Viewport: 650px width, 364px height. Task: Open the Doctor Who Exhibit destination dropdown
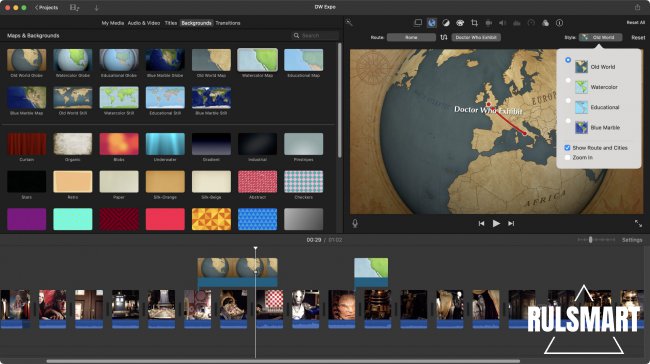point(476,37)
